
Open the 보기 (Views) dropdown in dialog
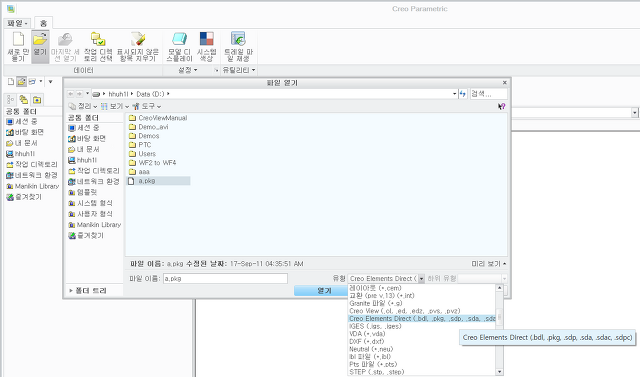[115, 106]
